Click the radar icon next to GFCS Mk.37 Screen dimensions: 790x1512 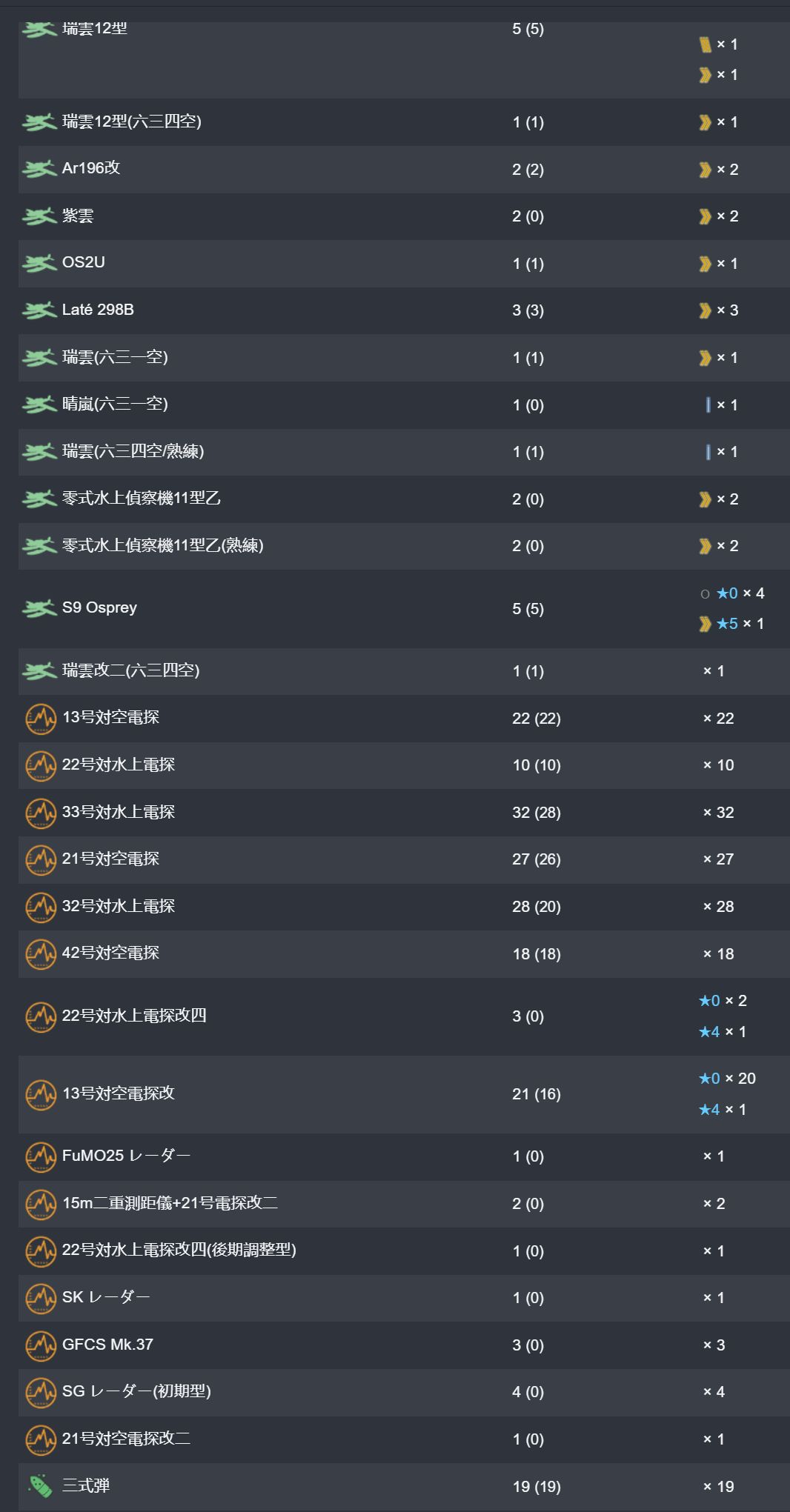(41, 1345)
